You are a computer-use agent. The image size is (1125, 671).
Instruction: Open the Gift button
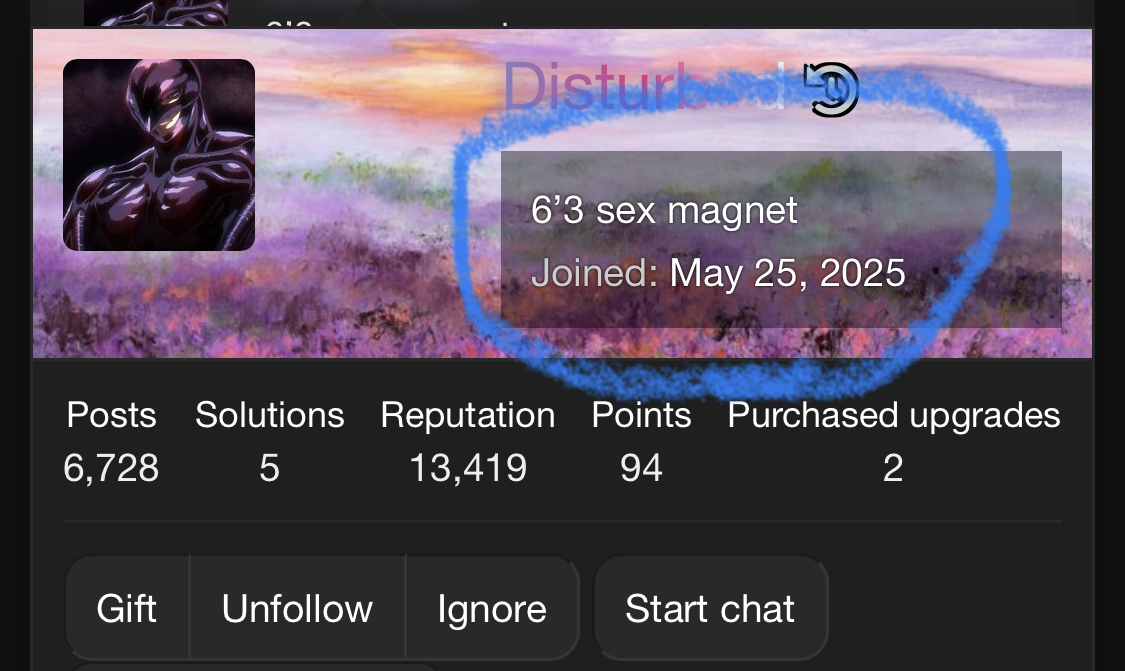click(x=127, y=609)
